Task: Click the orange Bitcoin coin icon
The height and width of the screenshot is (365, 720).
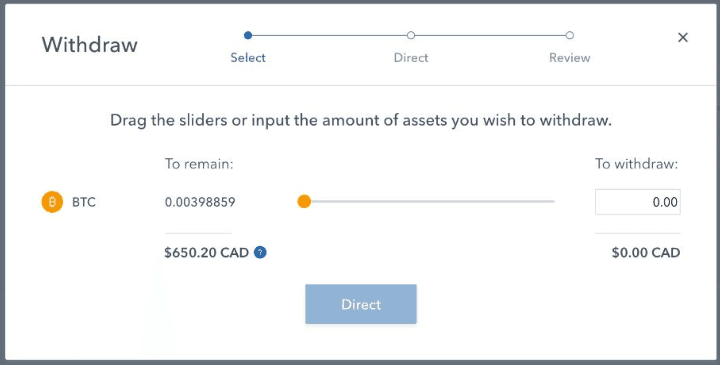Action: click(52, 202)
